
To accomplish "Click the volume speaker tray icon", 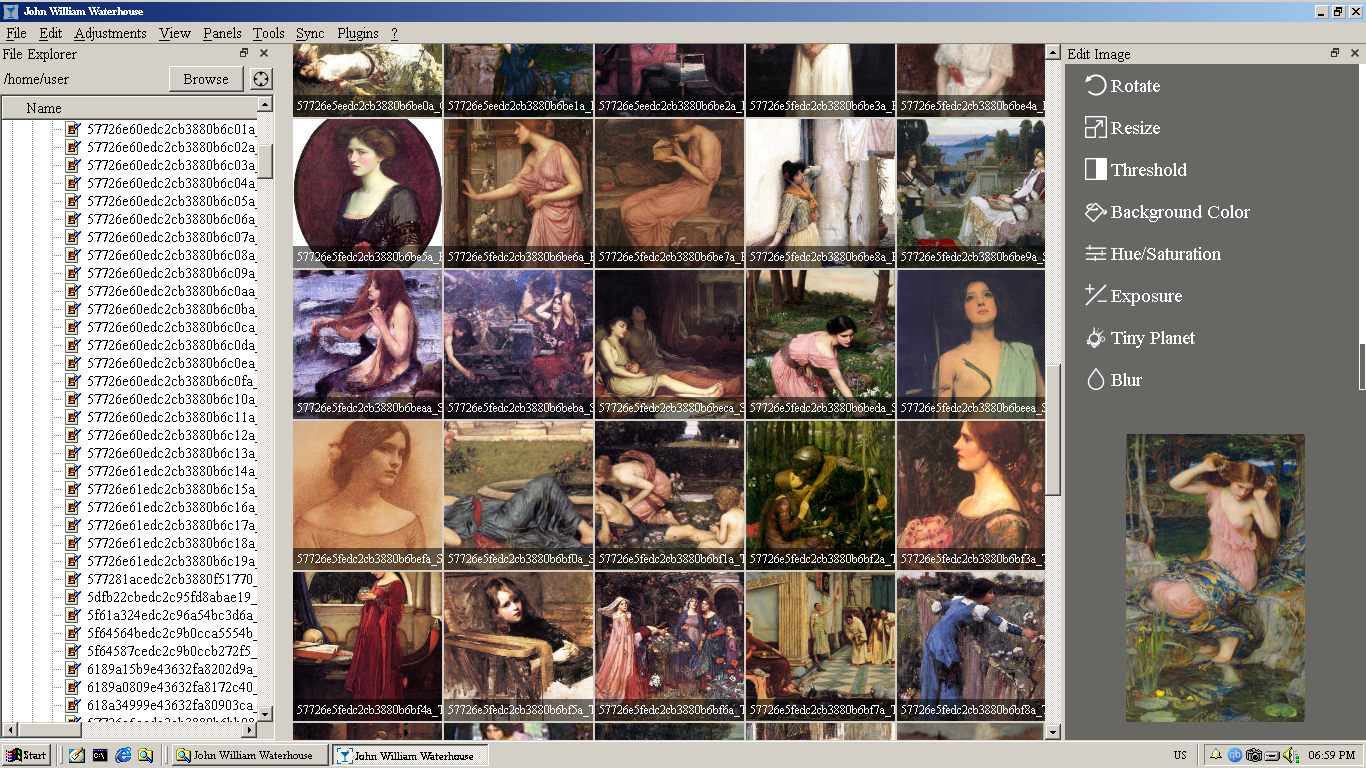I will point(1290,756).
